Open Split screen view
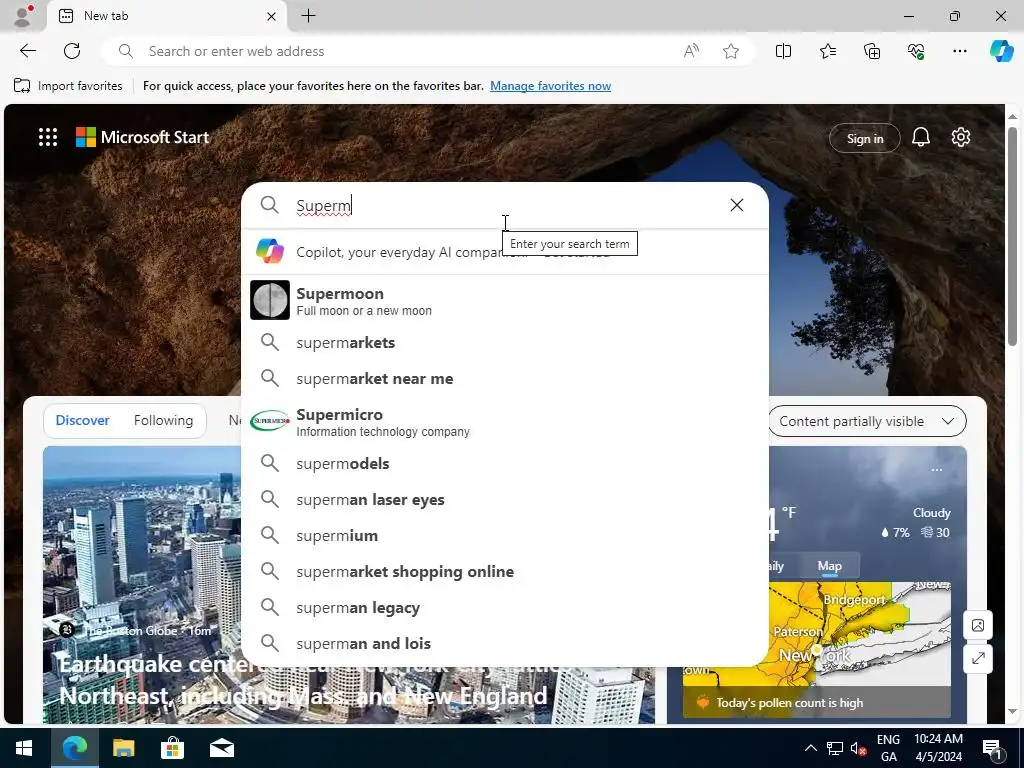This screenshot has height=768, width=1024. pyautogui.click(x=783, y=51)
